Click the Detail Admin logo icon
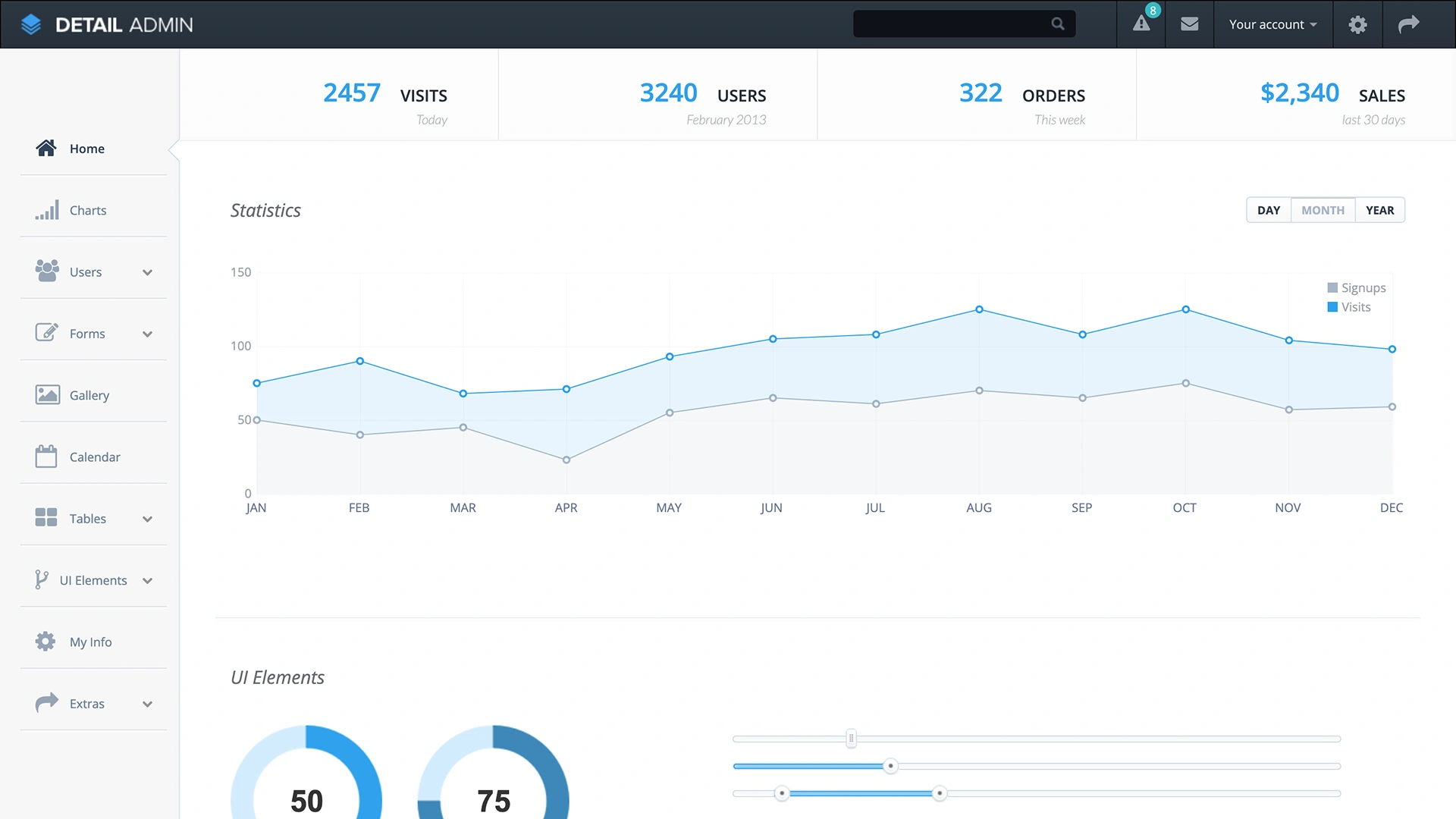 click(31, 24)
